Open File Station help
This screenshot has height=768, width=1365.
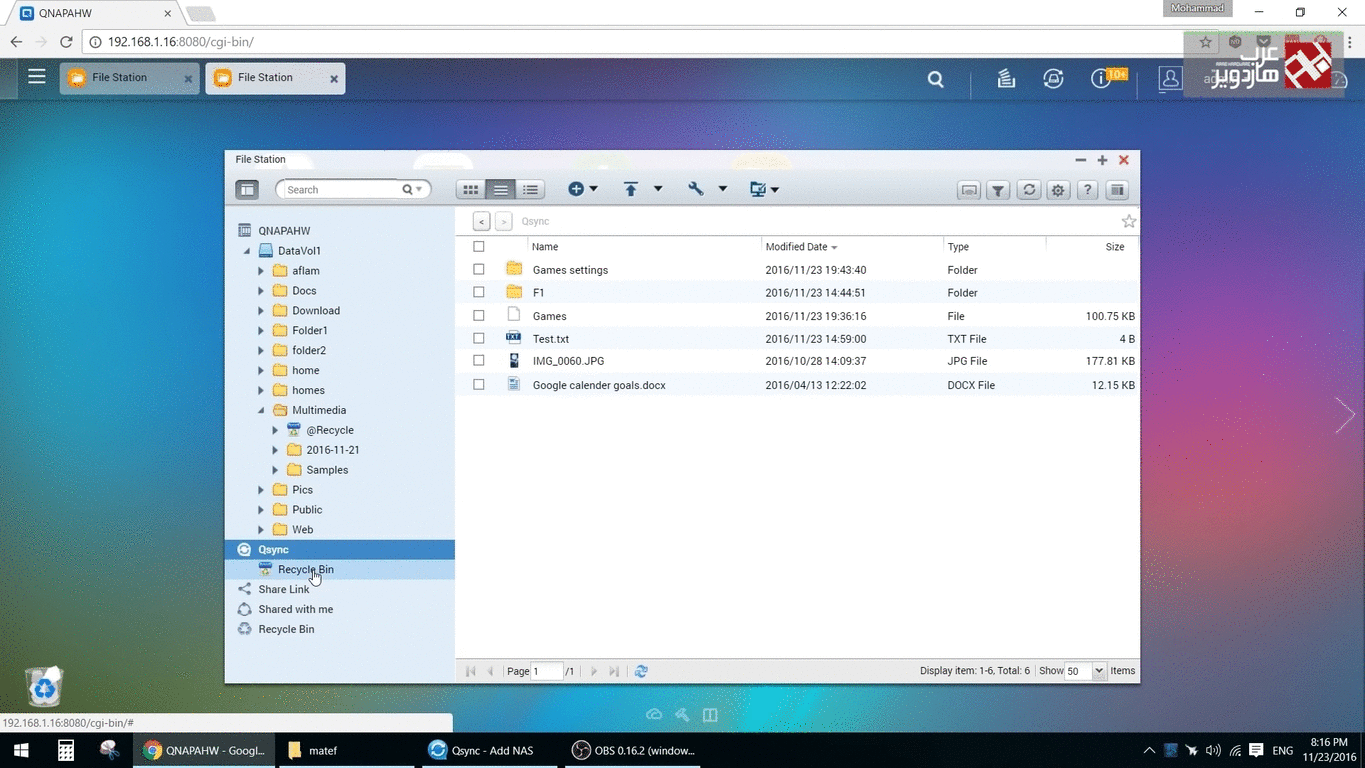(x=1088, y=190)
